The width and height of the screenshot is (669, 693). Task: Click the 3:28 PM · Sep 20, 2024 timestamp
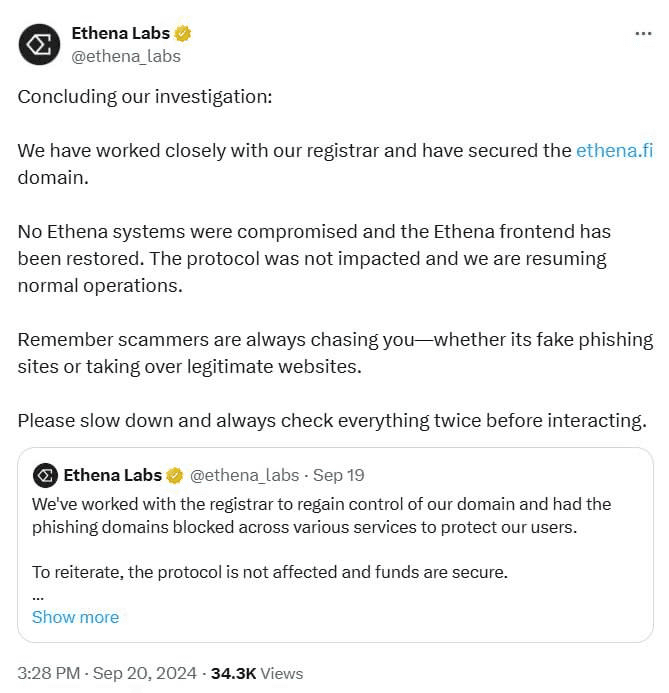pos(107,674)
